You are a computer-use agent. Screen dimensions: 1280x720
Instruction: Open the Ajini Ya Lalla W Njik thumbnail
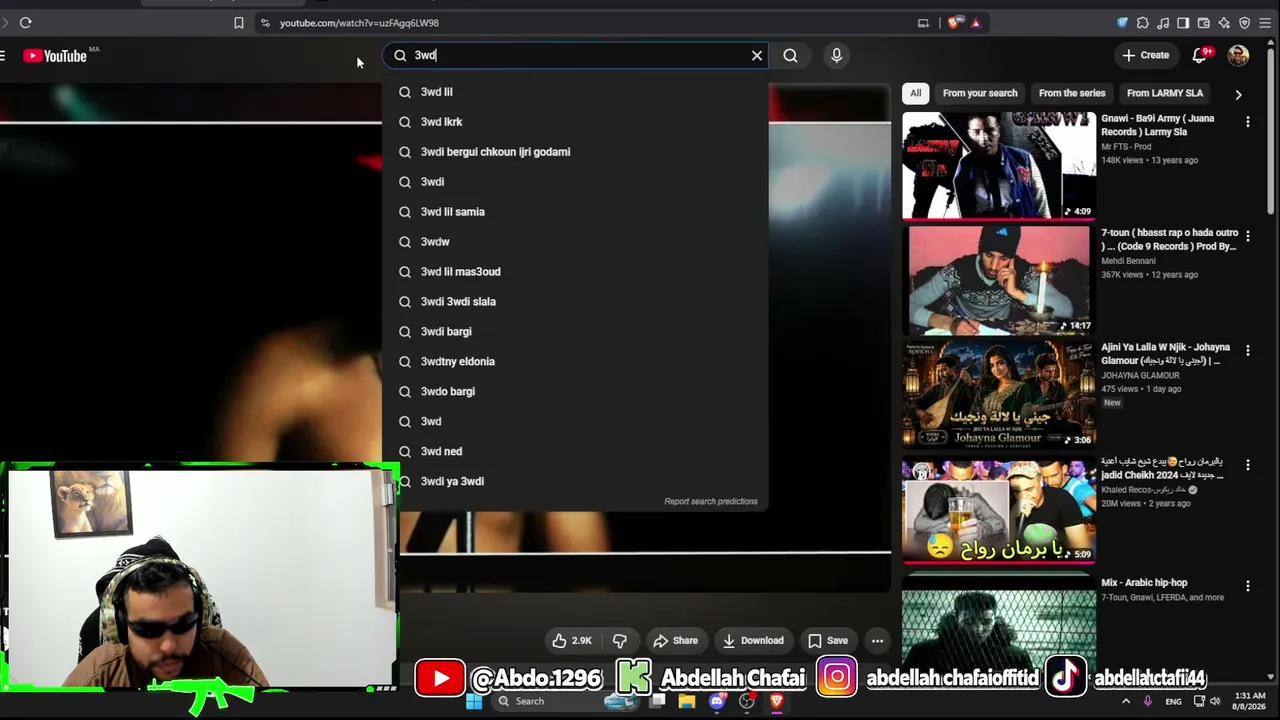click(999, 394)
